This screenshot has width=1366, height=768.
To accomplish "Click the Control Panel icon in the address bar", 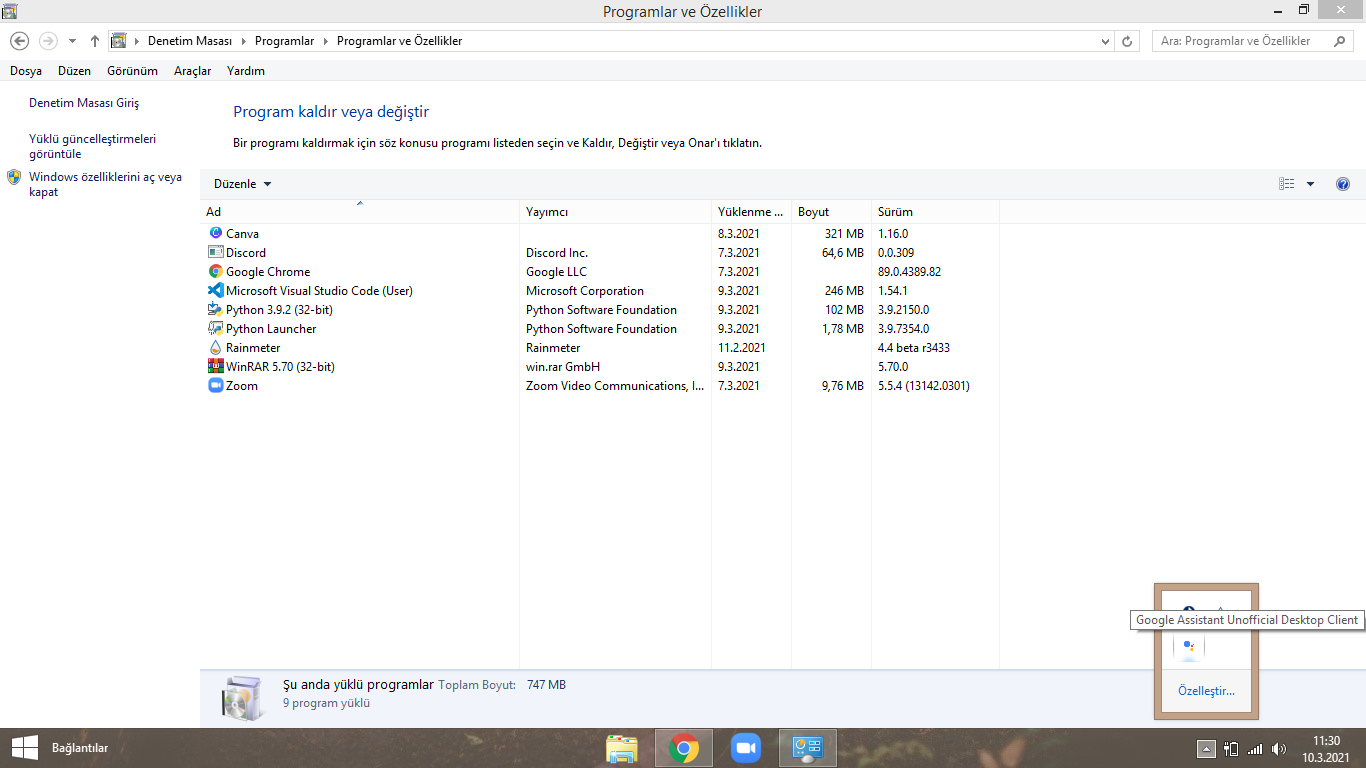I will [119, 41].
